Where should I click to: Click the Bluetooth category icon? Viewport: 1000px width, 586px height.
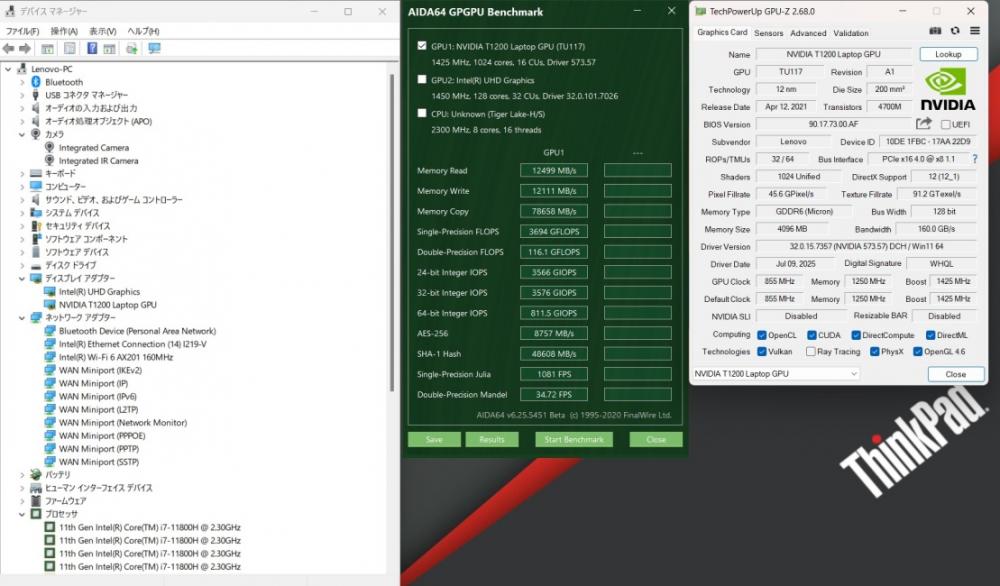pos(36,82)
